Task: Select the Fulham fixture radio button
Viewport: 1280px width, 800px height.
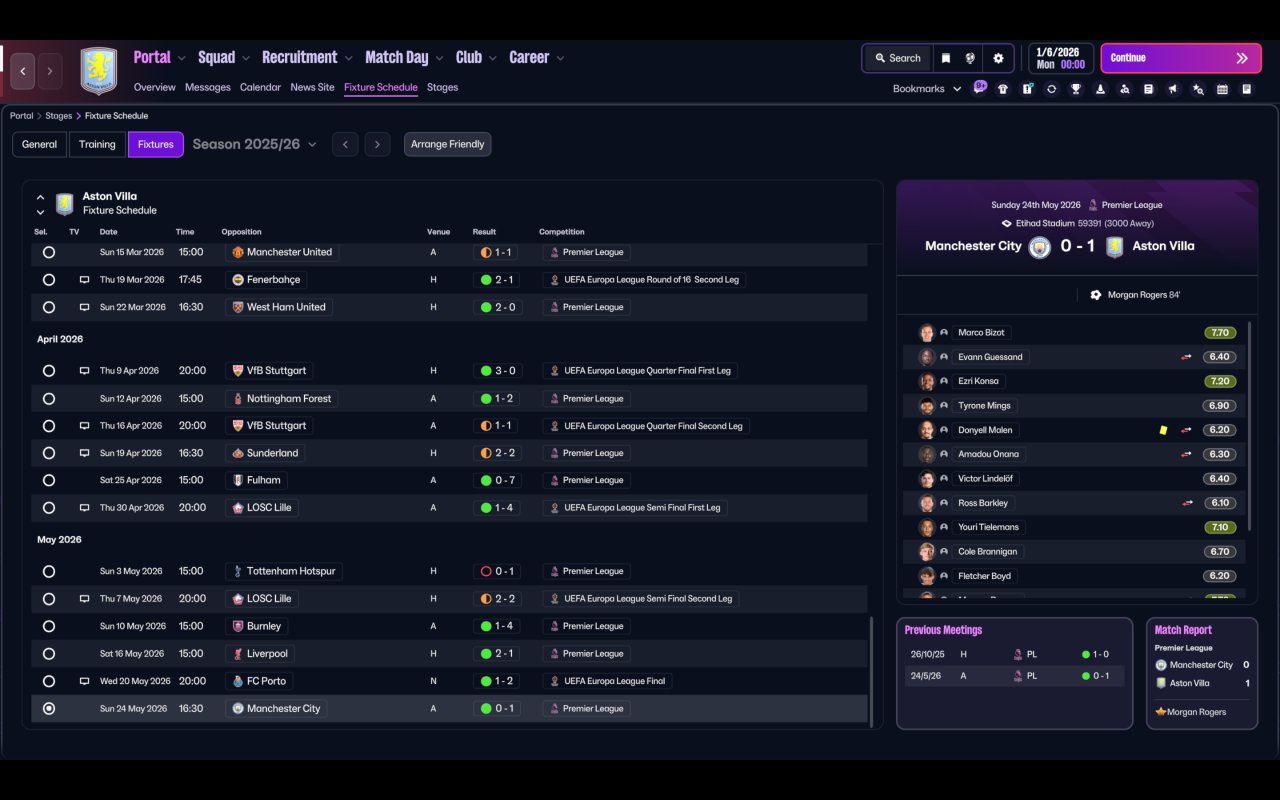Action: pos(49,481)
